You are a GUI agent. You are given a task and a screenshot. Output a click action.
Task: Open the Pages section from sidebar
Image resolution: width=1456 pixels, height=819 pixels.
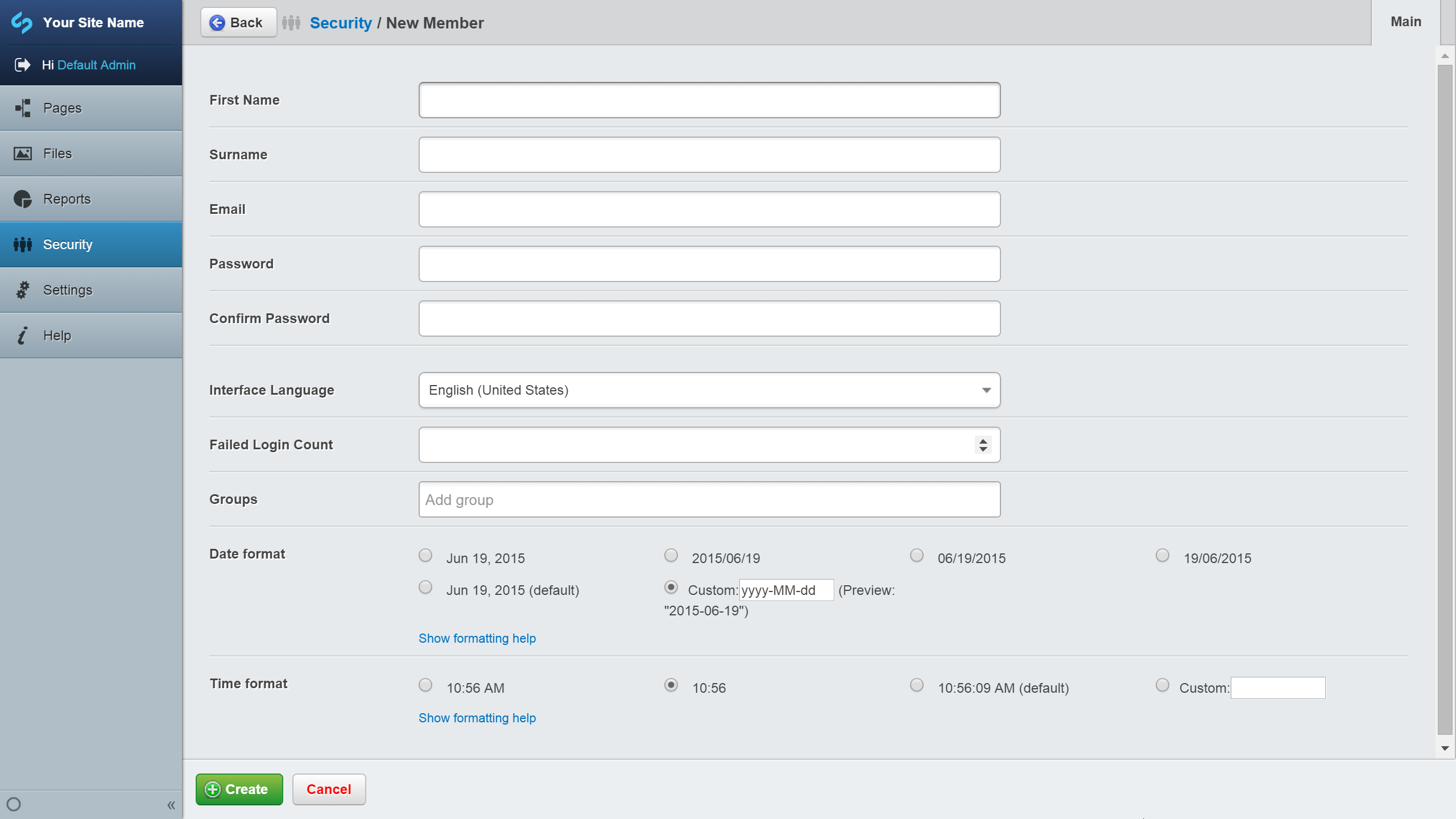coord(63,107)
